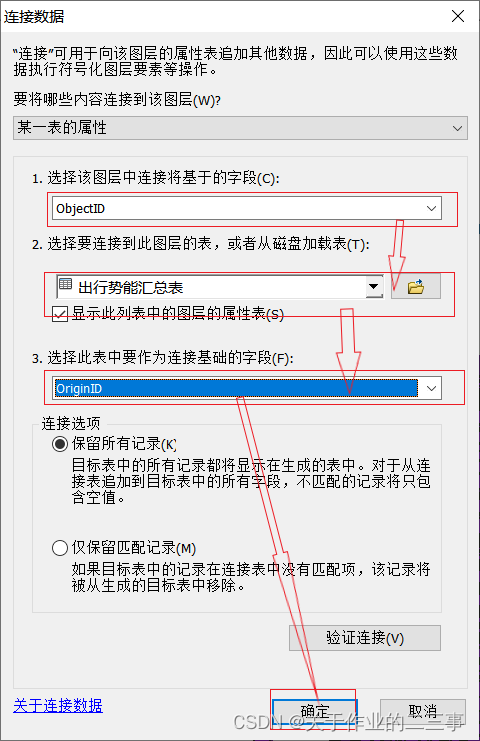This screenshot has width=480, height=741.
Task: Click the 验证连接(V) button
Action: (x=365, y=638)
